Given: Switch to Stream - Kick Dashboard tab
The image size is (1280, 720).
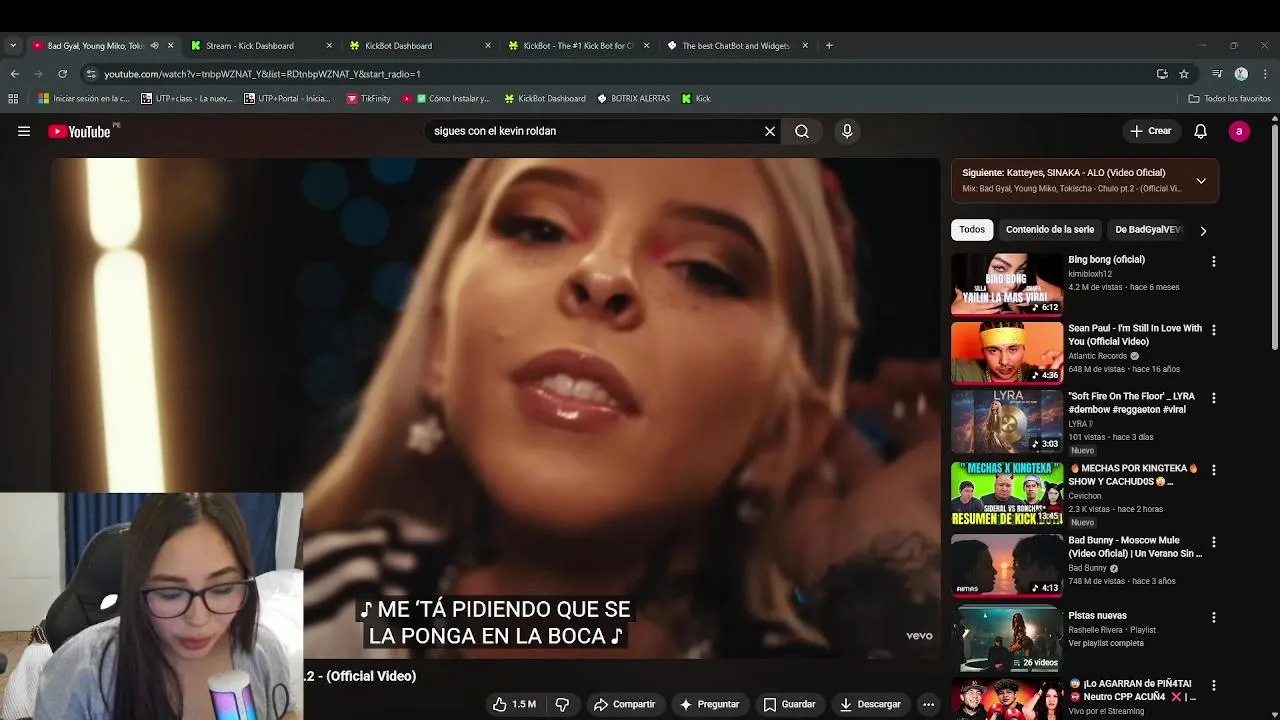Looking at the screenshot, I should click(262, 45).
